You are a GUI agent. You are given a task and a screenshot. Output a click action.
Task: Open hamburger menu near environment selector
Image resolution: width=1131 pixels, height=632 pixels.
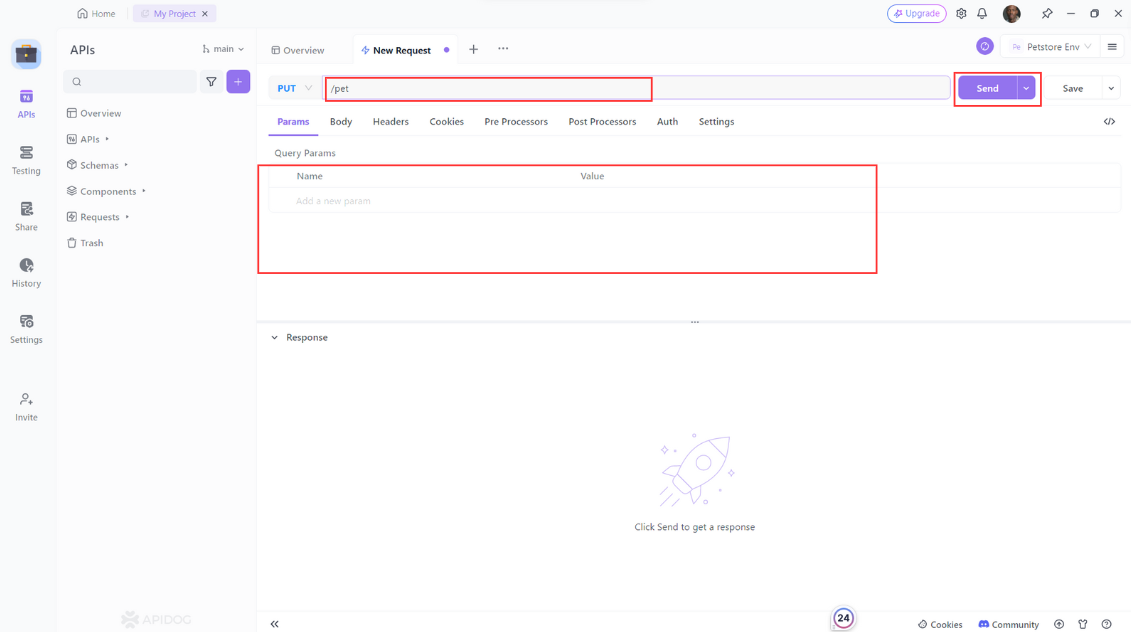1112,47
